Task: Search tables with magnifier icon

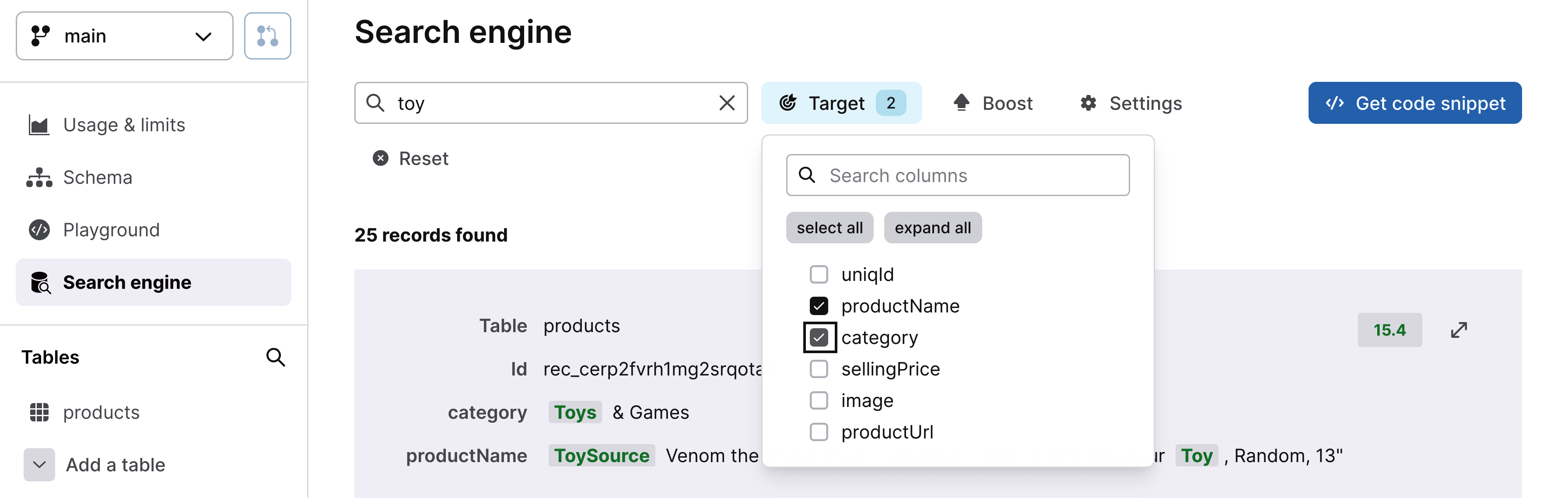Action: [276, 358]
